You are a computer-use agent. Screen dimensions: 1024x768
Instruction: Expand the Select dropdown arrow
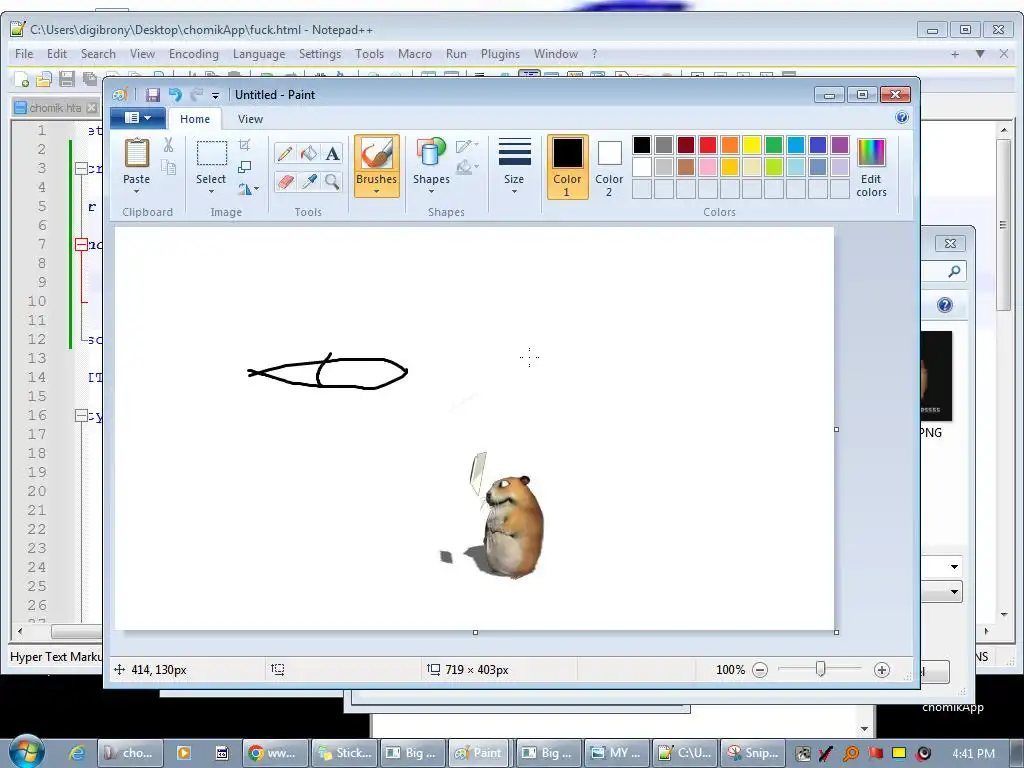click(x=212, y=191)
